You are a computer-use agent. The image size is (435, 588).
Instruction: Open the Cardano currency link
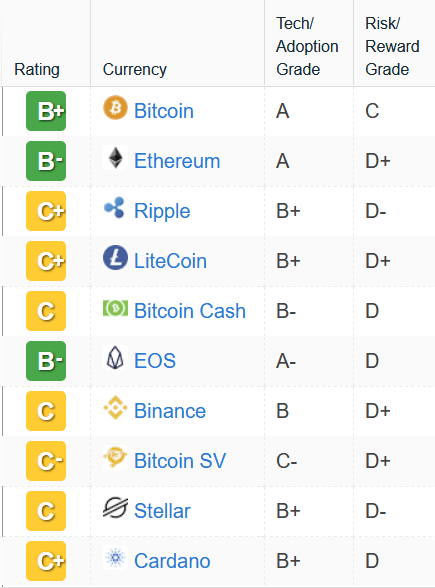[172, 561]
